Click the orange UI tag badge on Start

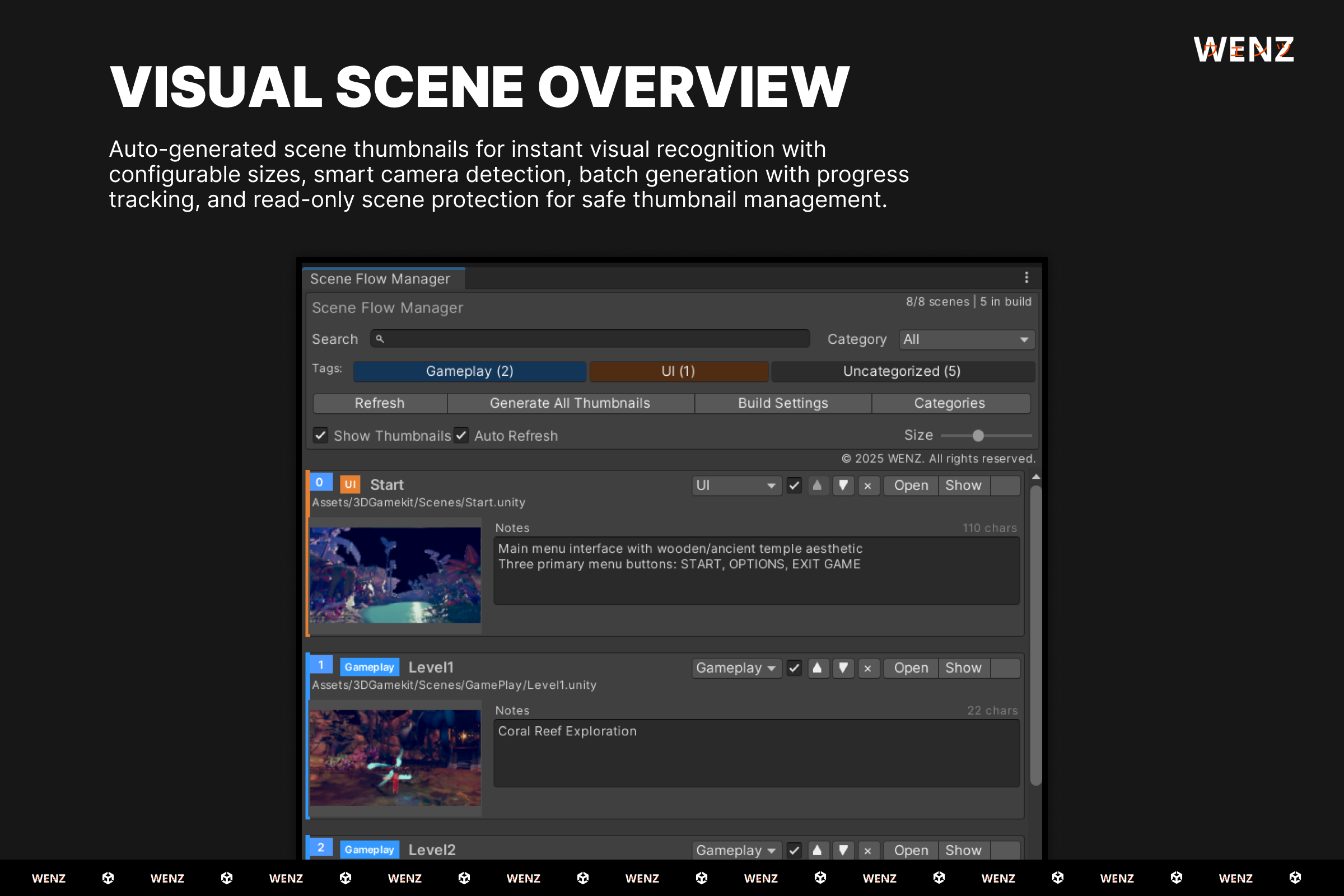click(349, 484)
